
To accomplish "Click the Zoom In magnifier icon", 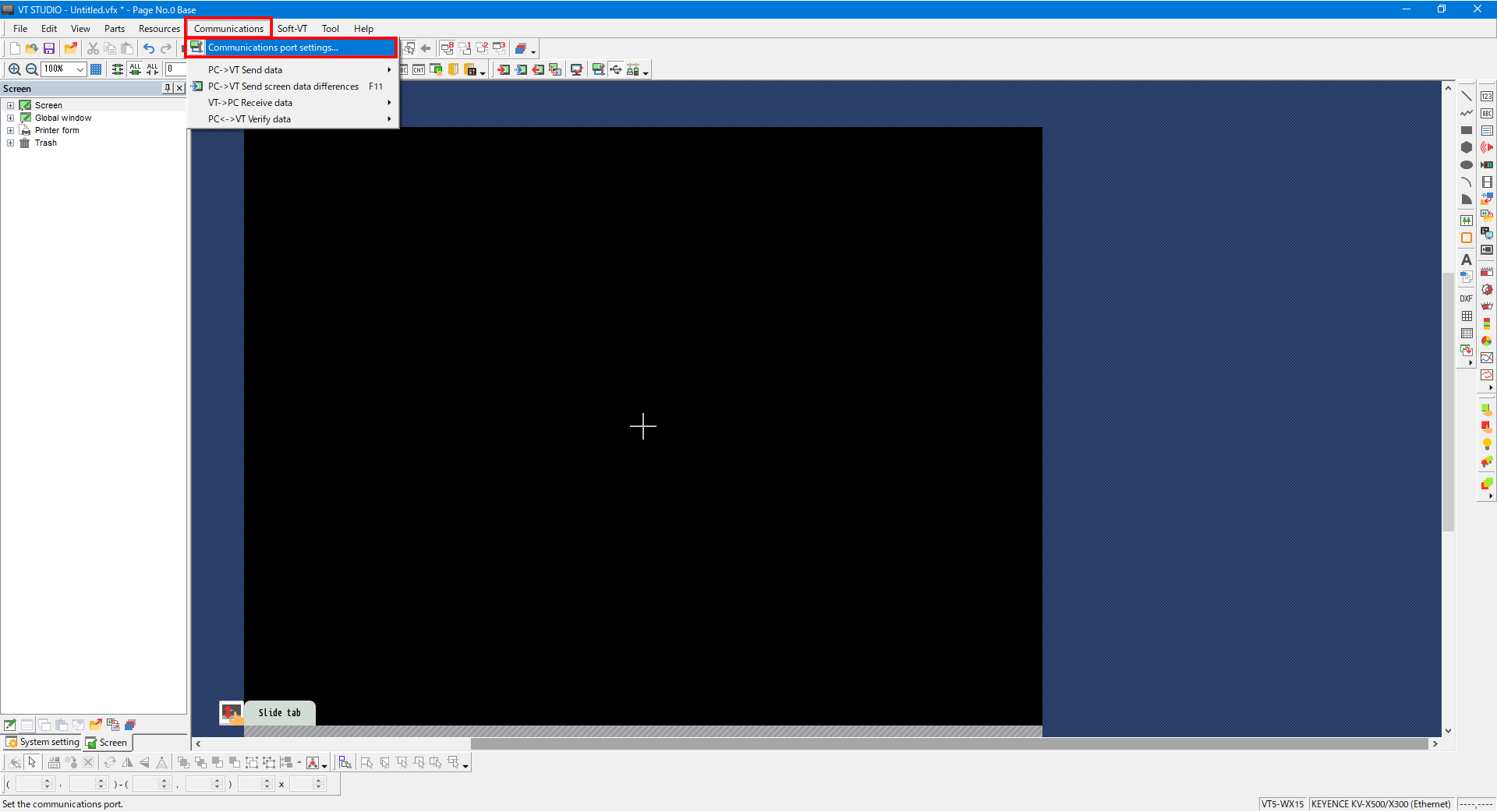I will point(14,69).
